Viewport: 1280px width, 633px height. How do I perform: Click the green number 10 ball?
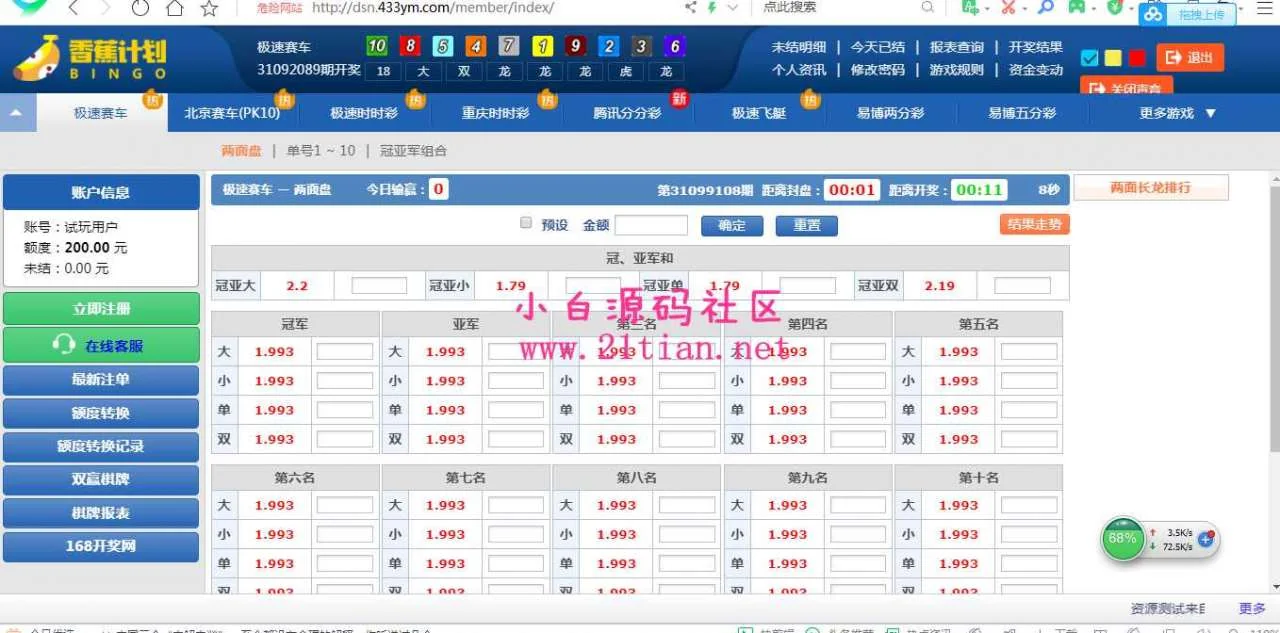coord(376,47)
